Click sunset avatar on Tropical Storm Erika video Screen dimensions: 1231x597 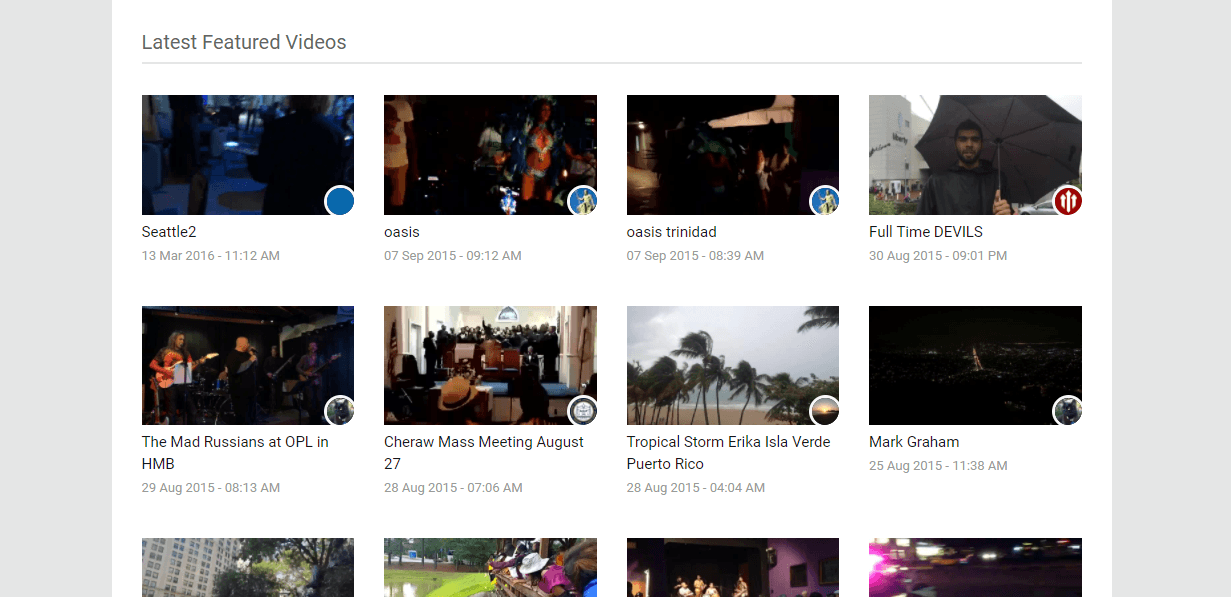(x=825, y=411)
